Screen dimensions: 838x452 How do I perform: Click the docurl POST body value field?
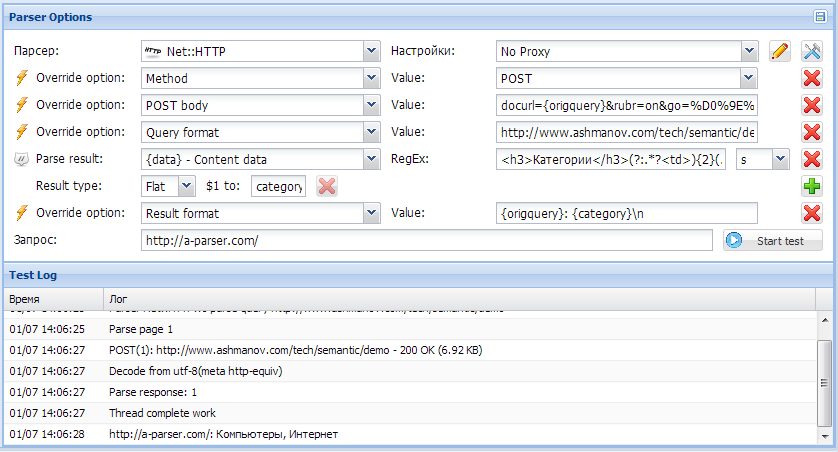point(626,105)
